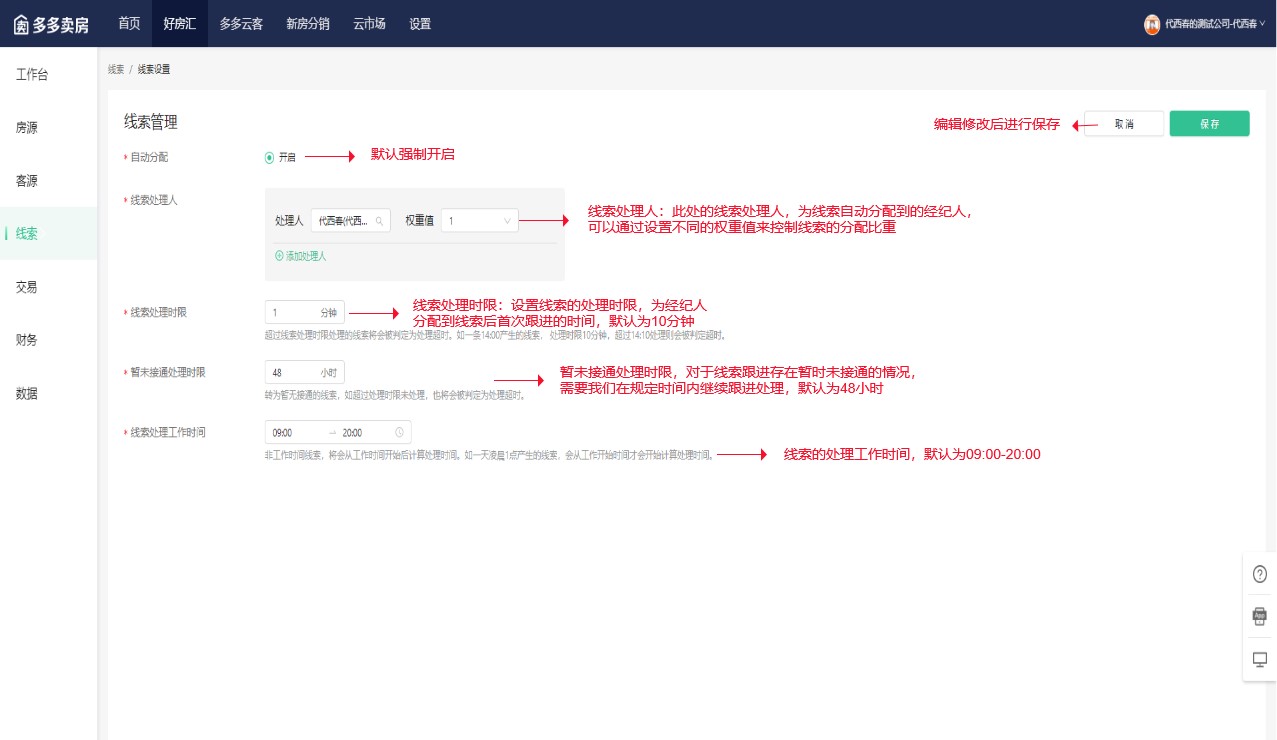Open 财务 in the sidebar
Viewport: 1277px width, 740px height.
click(27, 340)
